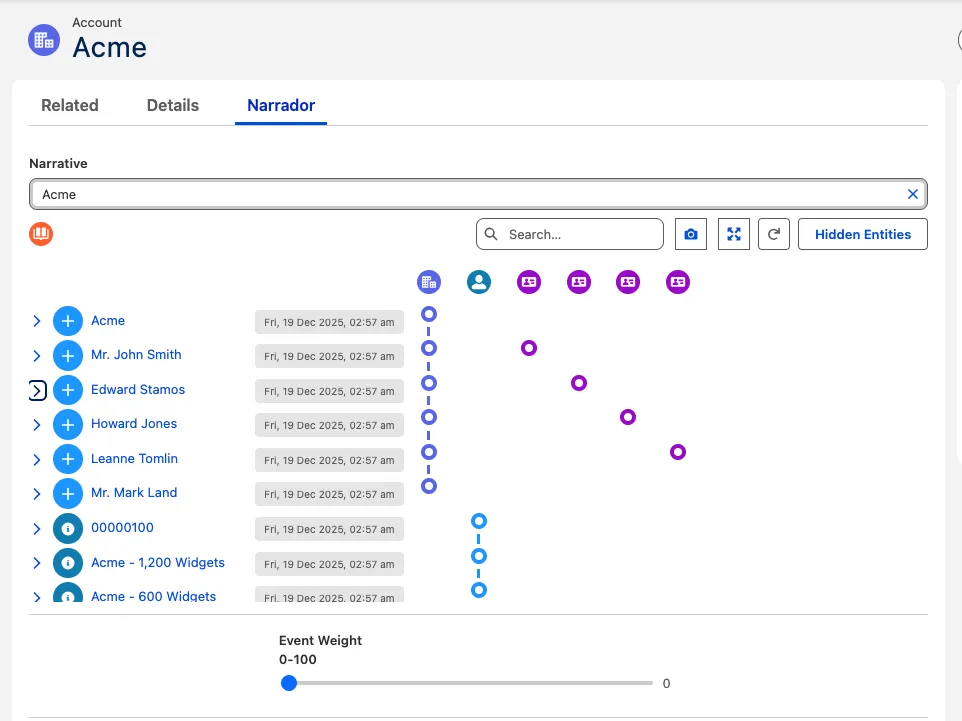Click the plus icon beside Acme
962x721 pixels.
68,321
